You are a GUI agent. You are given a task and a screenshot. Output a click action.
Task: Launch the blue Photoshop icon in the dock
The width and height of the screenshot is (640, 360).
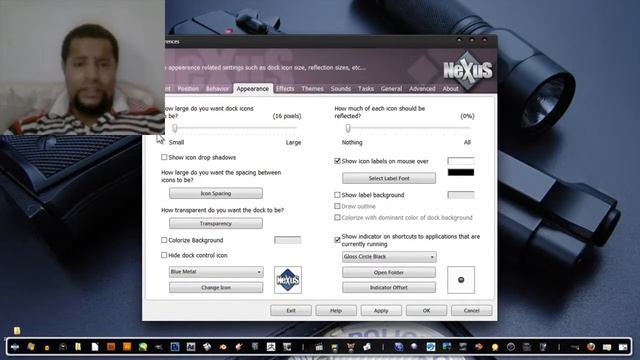[x=175, y=347]
